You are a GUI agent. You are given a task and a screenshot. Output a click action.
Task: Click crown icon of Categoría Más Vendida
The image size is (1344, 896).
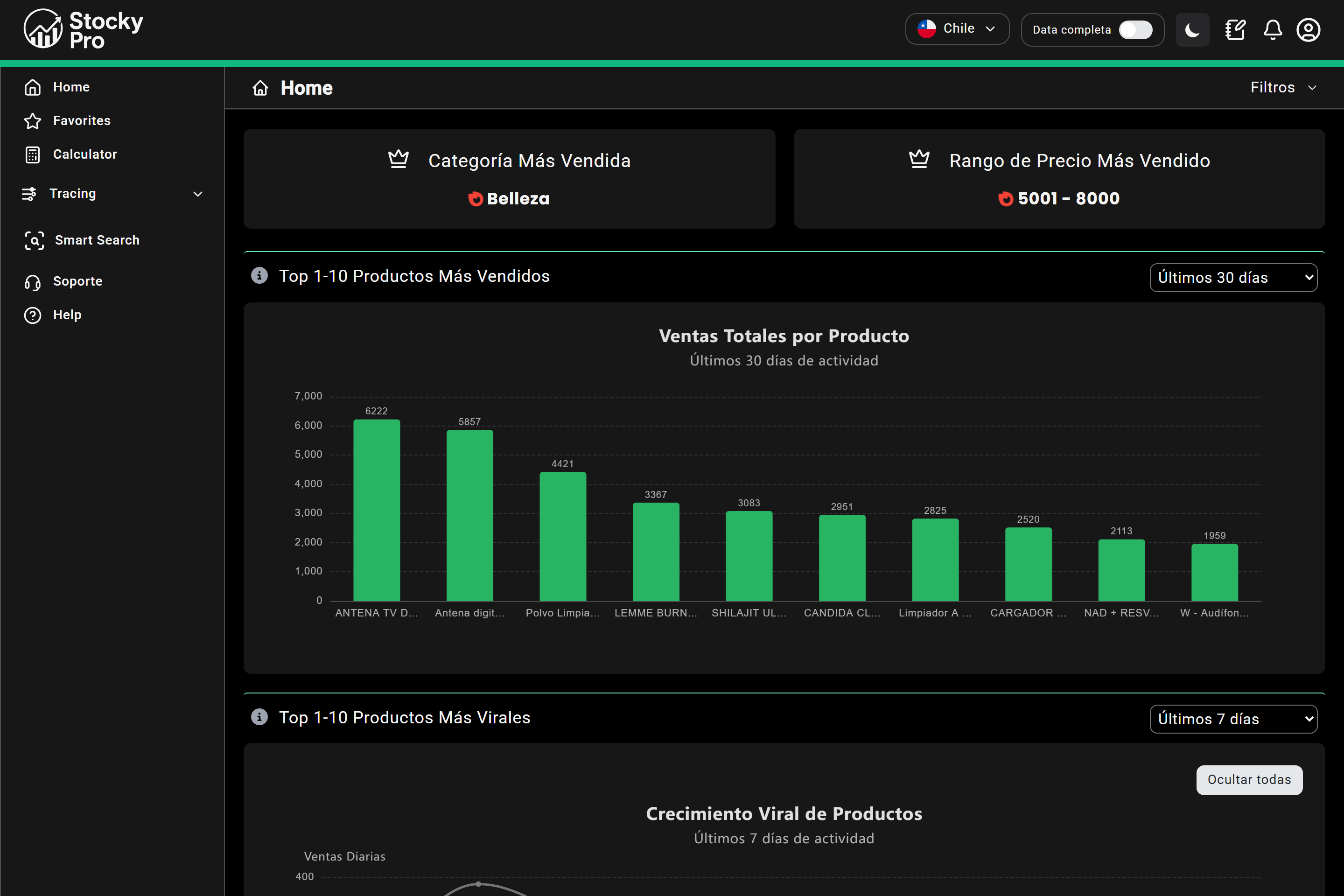[398, 159]
